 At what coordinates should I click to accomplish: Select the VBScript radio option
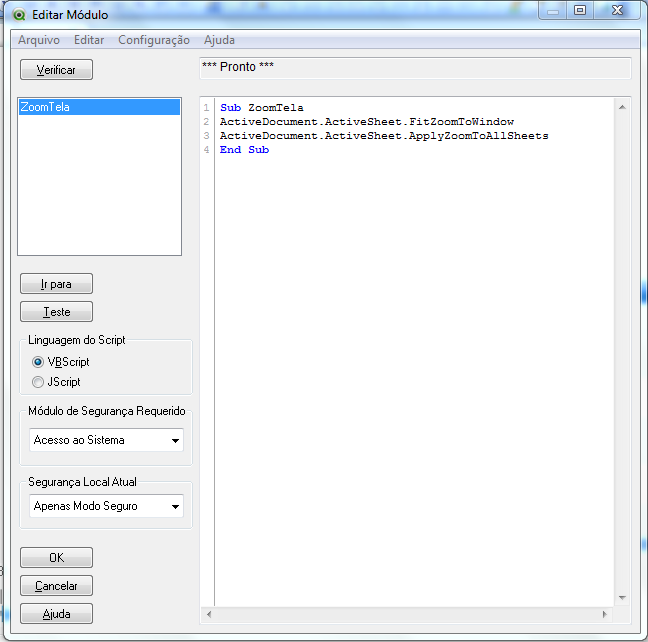tap(38, 362)
